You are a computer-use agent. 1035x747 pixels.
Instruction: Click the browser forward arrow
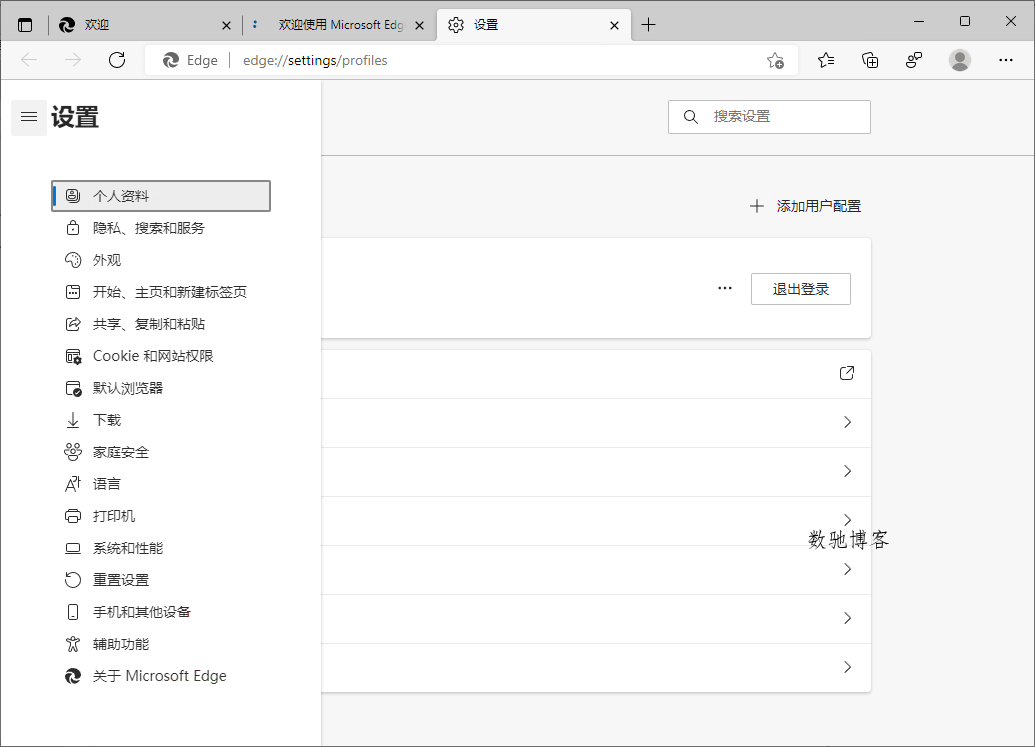point(73,60)
